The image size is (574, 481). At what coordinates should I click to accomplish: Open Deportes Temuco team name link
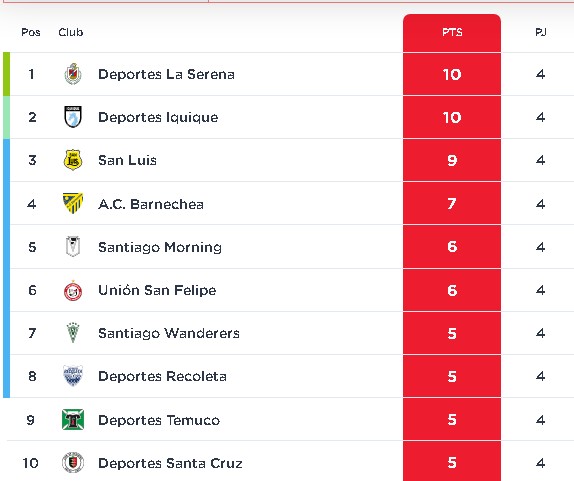click(x=159, y=420)
